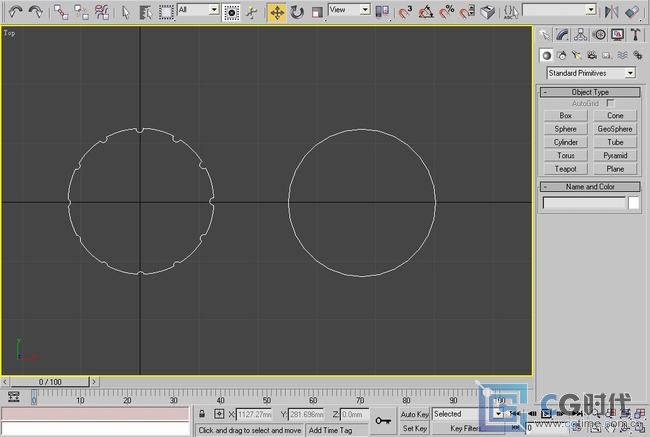Switch to the Create command panel tab
Image resolution: width=650 pixels, height=437 pixels.
click(544, 35)
